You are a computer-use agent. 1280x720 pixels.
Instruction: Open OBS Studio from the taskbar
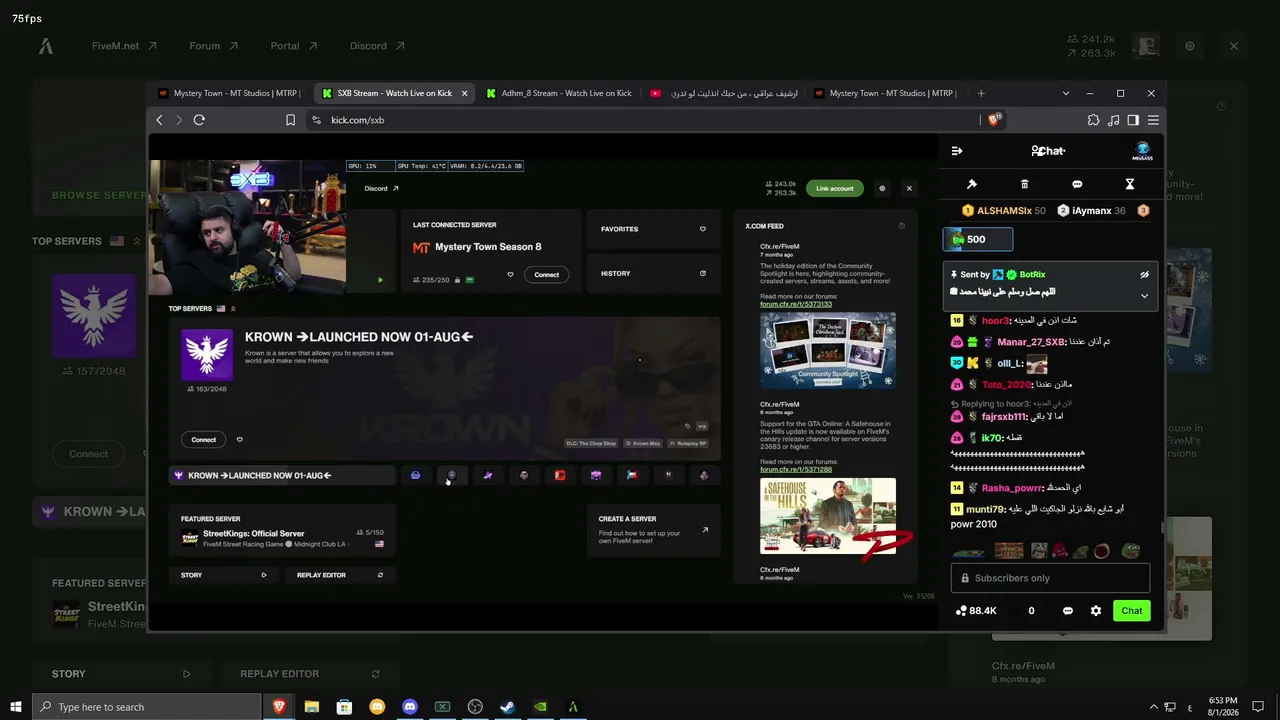[474, 707]
